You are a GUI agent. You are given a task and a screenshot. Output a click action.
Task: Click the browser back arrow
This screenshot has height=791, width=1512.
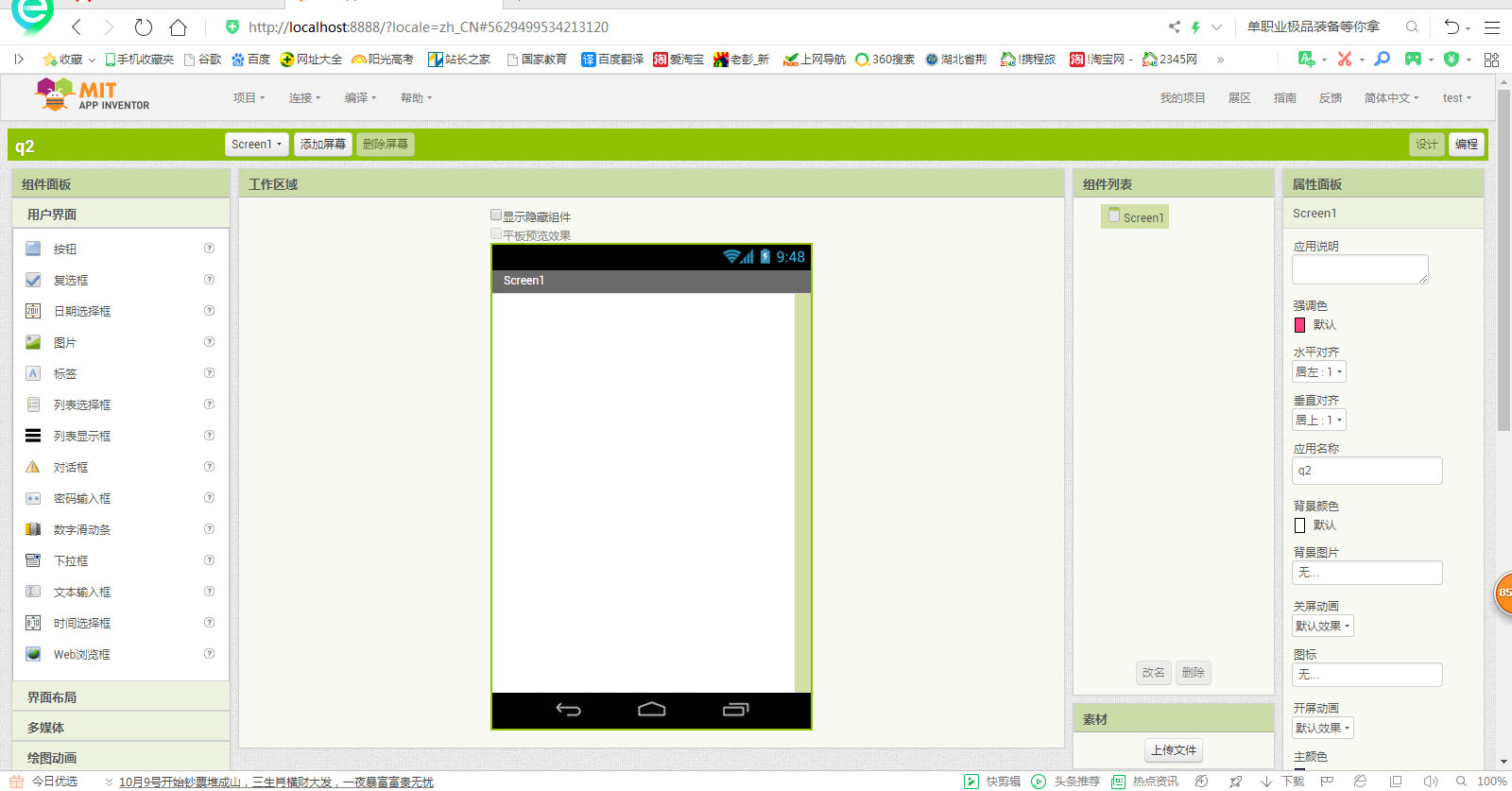(x=77, y=26)
